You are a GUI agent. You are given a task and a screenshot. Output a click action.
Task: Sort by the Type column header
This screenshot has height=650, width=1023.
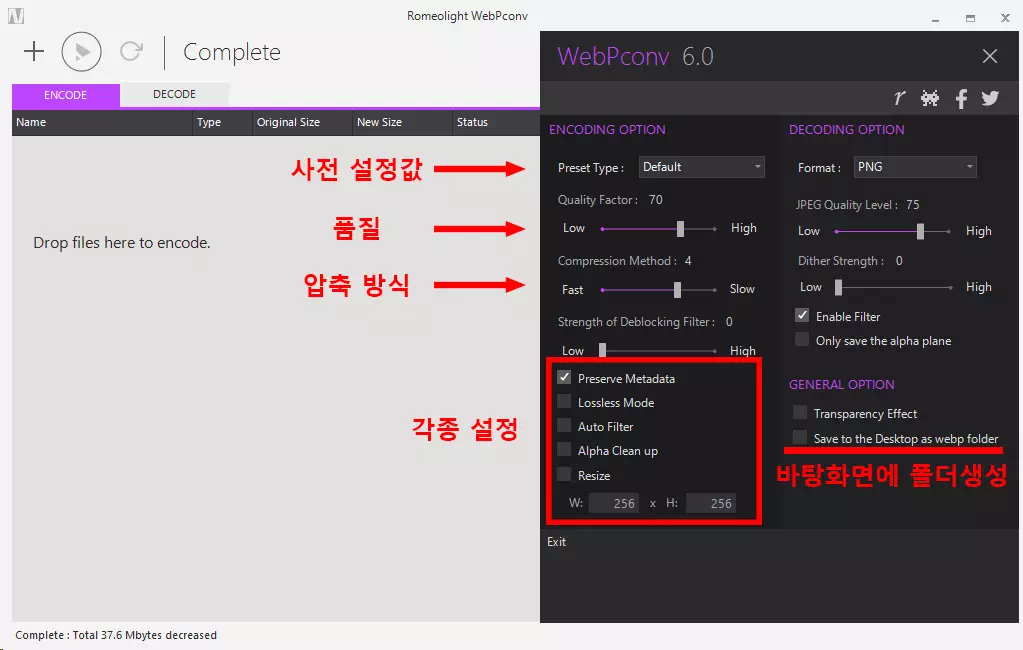point(222,122)
